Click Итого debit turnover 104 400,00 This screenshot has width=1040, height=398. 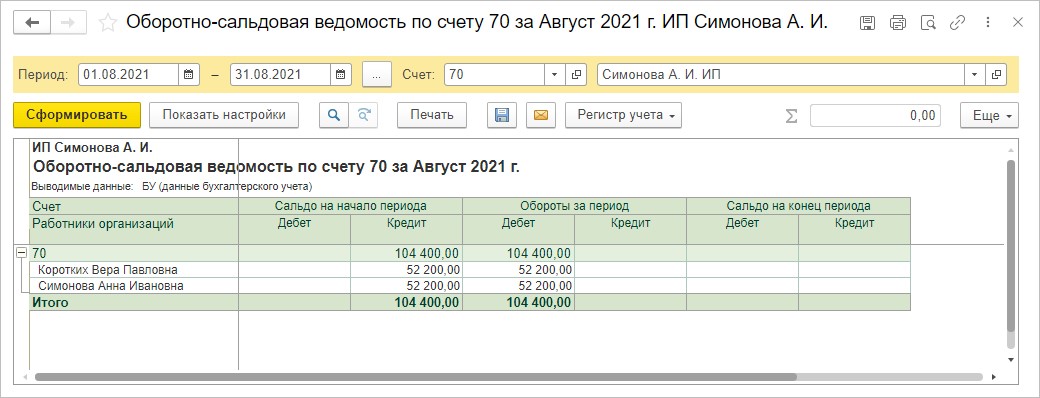point(518,302)
